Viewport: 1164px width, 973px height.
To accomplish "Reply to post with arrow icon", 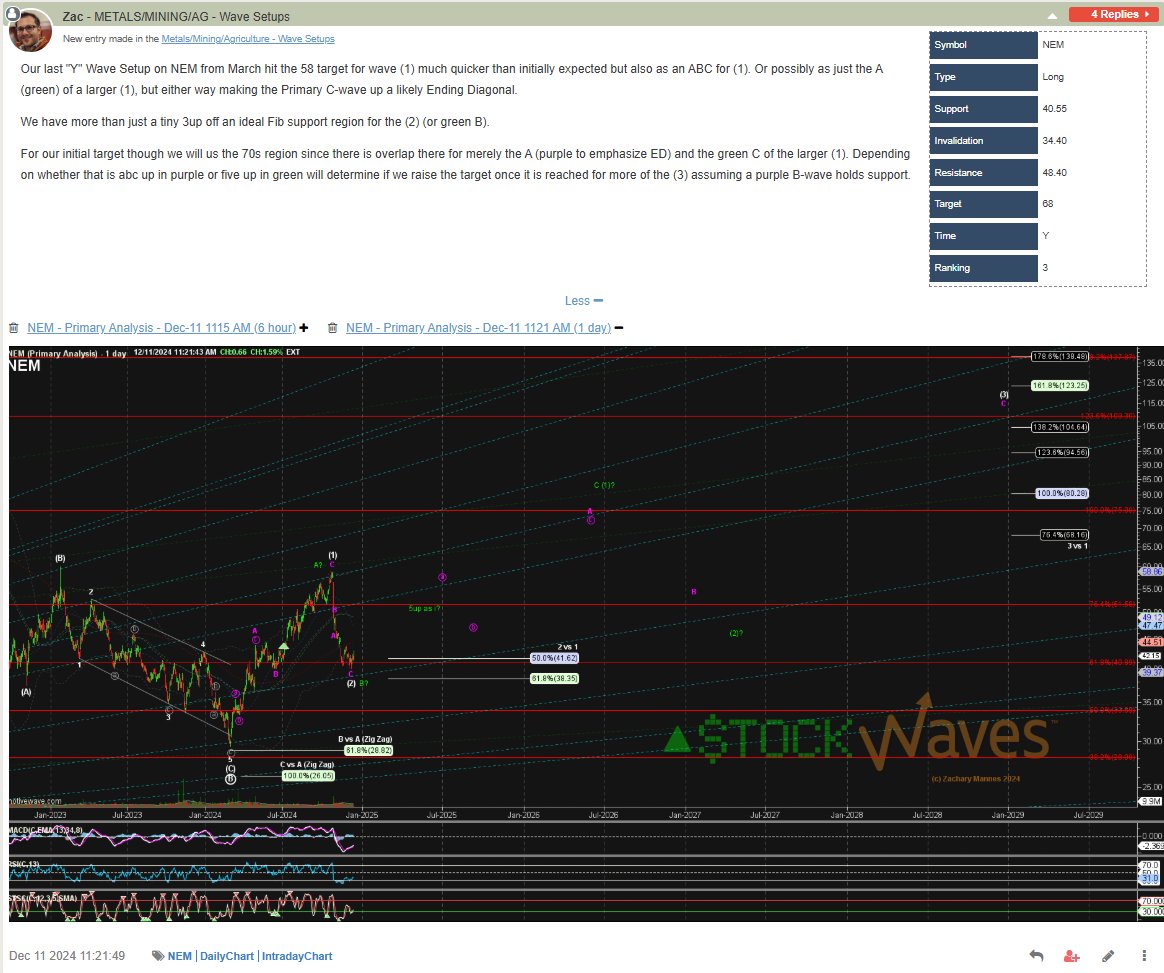I will point(1036,956).
